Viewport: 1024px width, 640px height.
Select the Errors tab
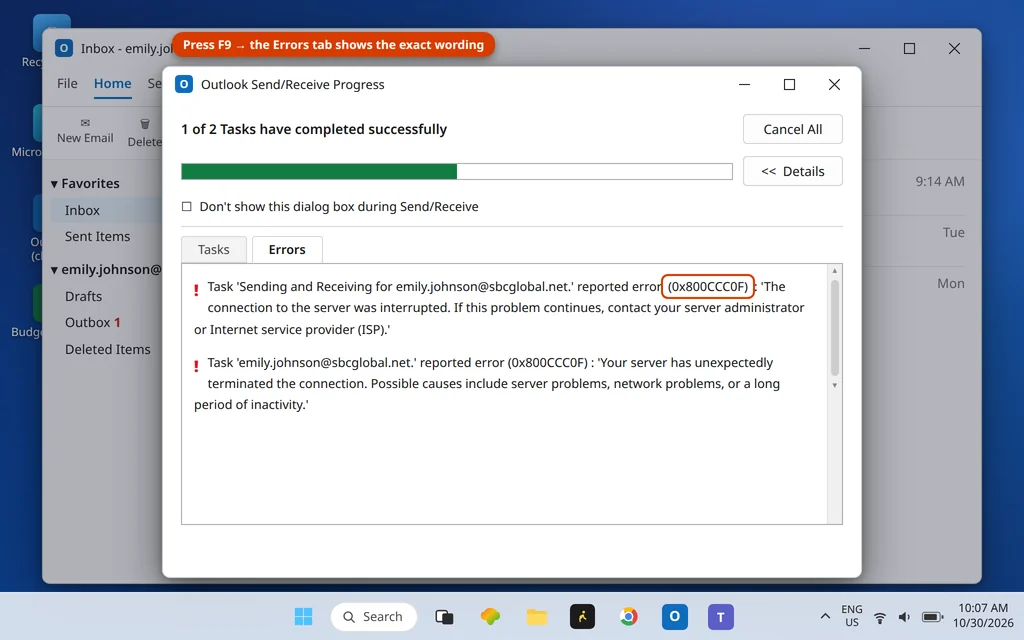tap(287, 249)
